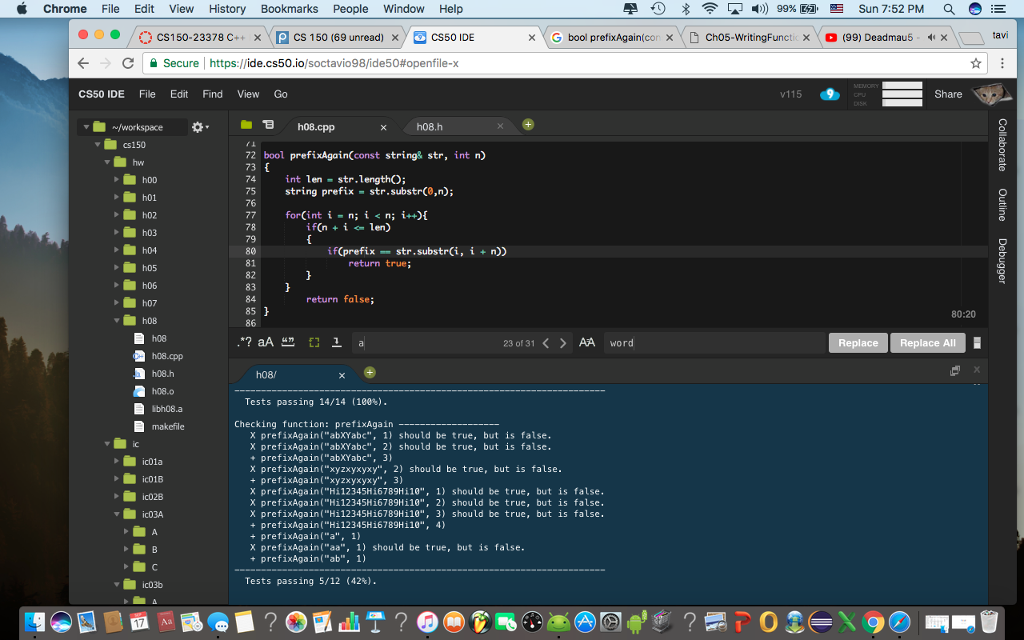Go to next search match arrow

tap(563, 343)
